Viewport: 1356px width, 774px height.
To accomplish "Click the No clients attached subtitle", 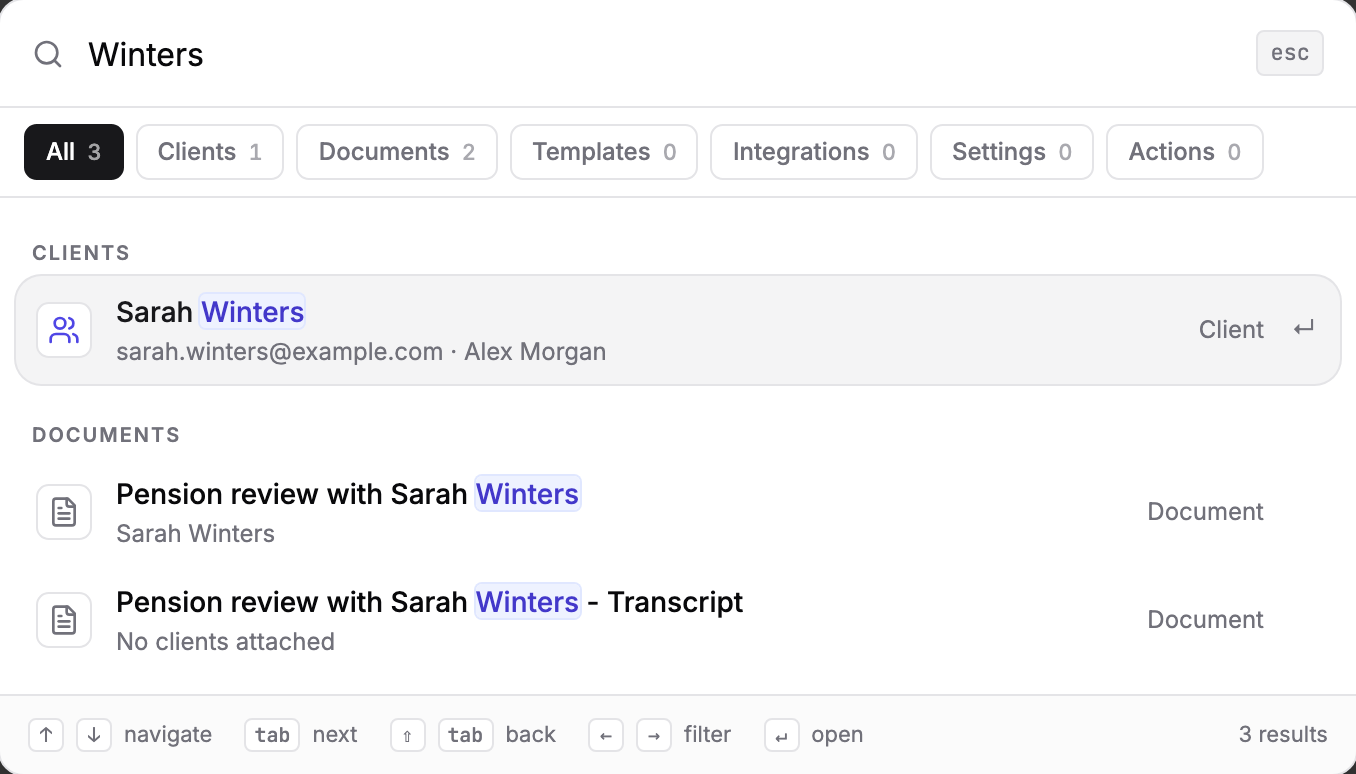I will coord(225,642).
